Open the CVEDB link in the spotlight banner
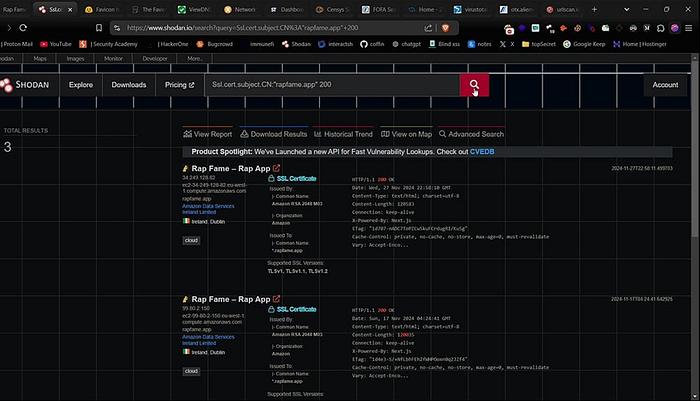 [x=482, y=152]
